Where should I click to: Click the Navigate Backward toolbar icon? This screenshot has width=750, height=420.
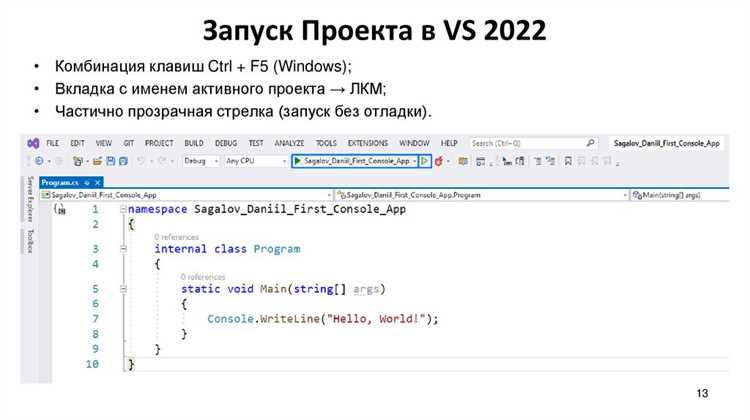coord(39,161)
